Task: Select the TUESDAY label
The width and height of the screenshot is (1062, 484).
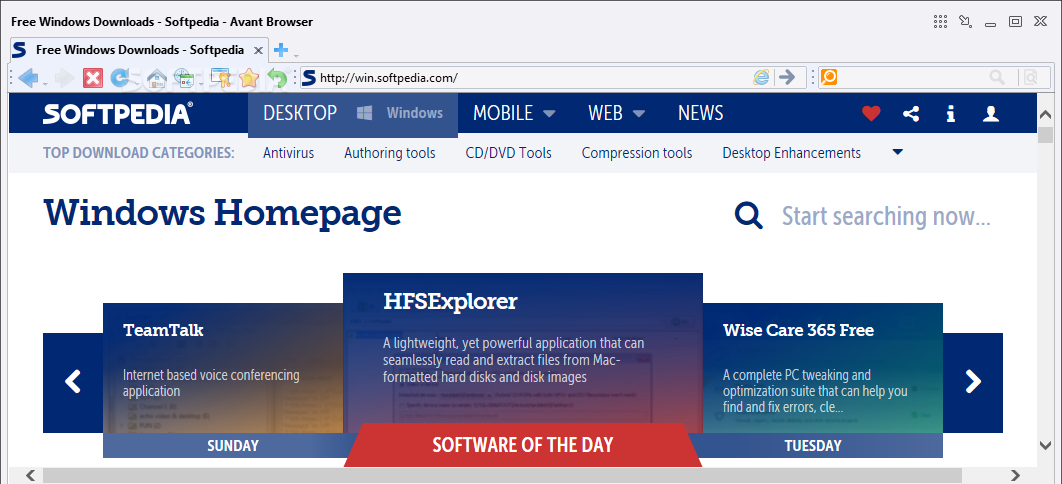Action: coord(813,445)
